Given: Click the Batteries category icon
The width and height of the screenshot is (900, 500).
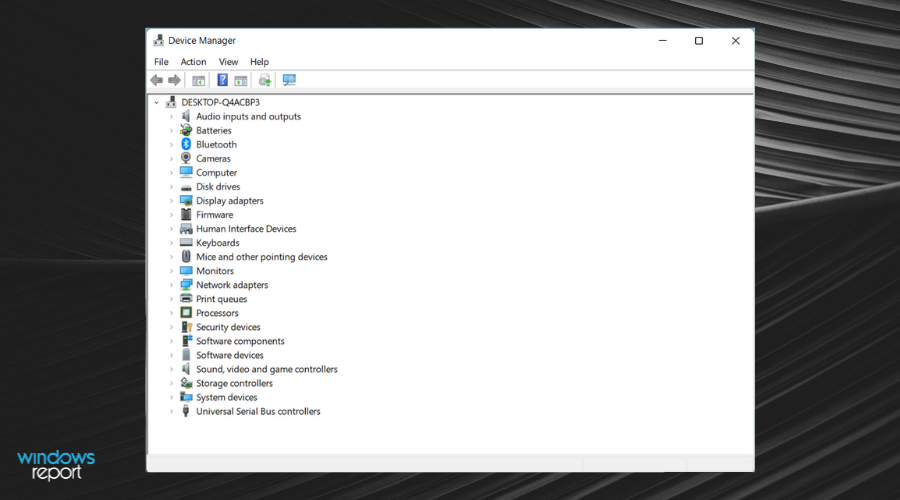Looking at the screenshot, I should pyautogui.click(x=186, y=130).
